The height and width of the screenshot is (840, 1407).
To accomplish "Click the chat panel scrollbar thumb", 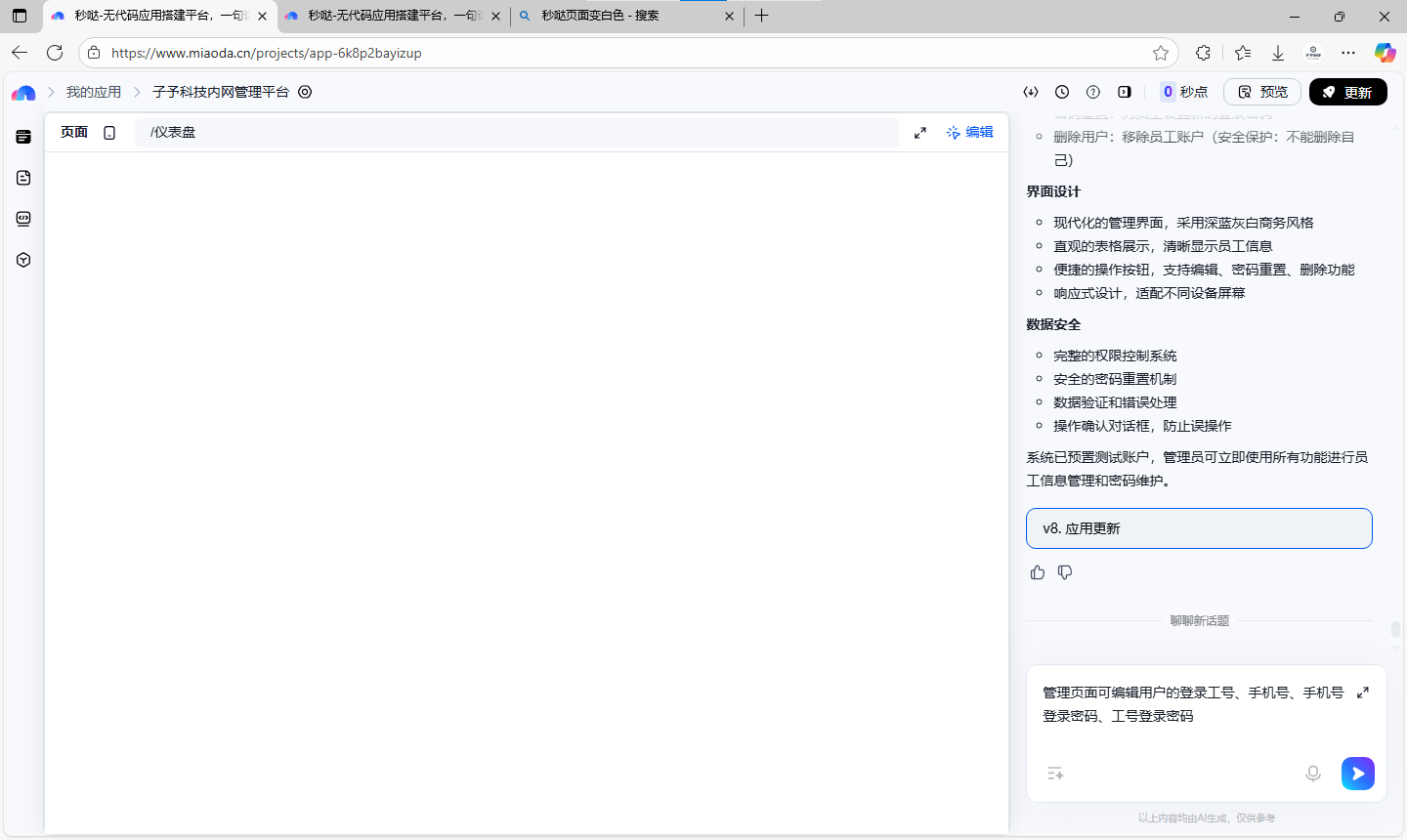I will click(x=1395, y=629).
